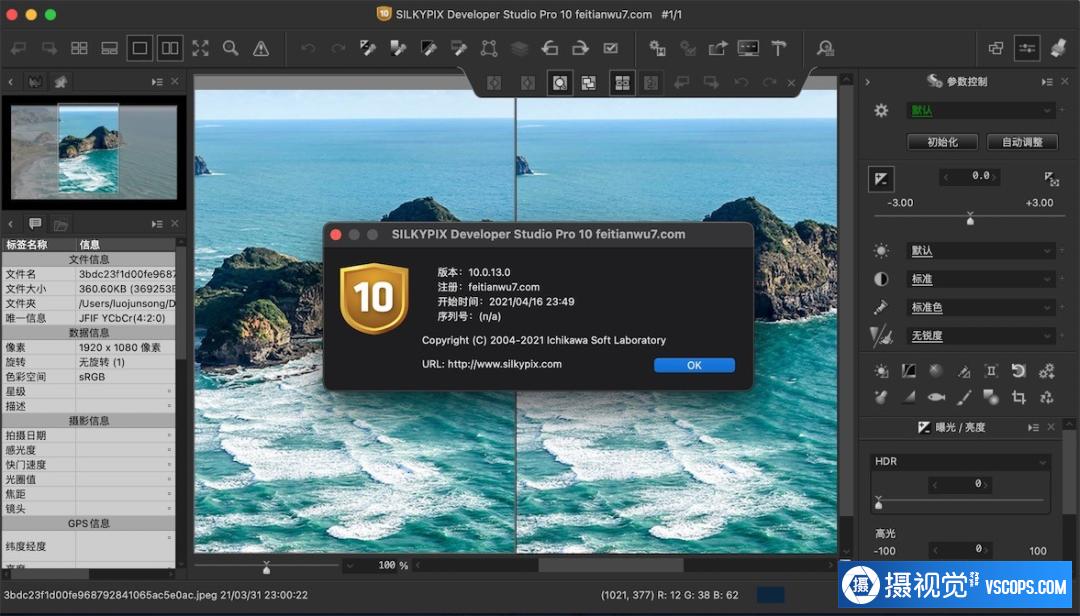Open the comment bubble info tab
The width and height of the screenshot is (1080, 616).
pyautogui.click(x=35, y=224)
